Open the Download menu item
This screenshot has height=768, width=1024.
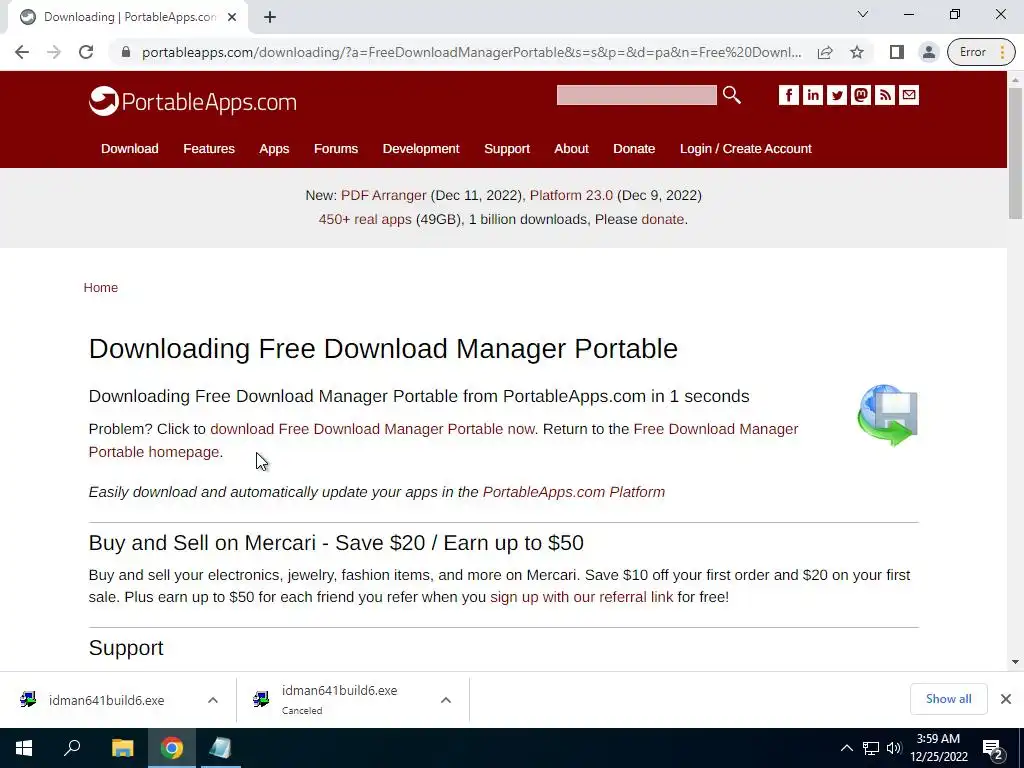click(x=129, y=149)
